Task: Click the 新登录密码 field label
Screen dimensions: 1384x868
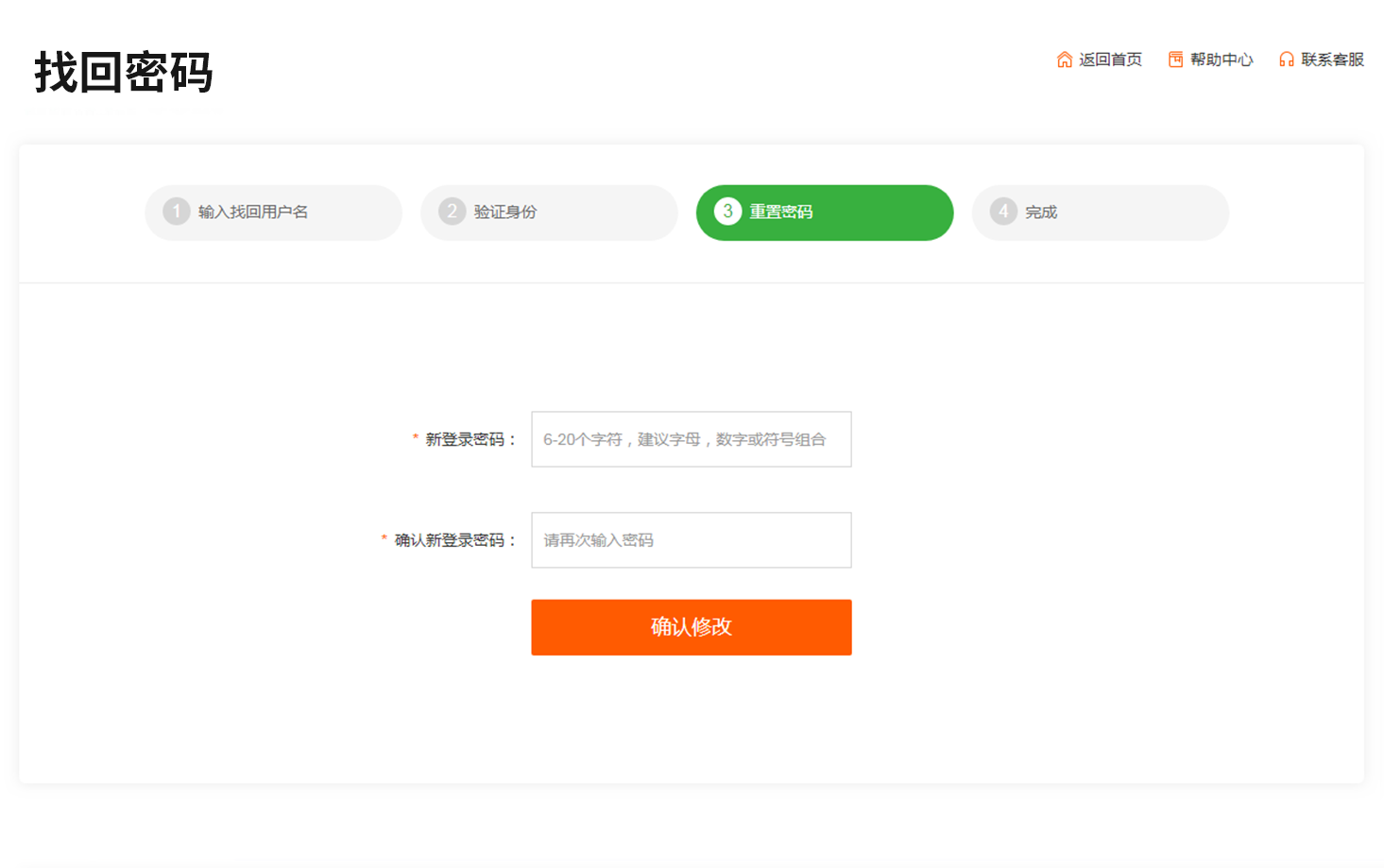Action: (470, 439)
